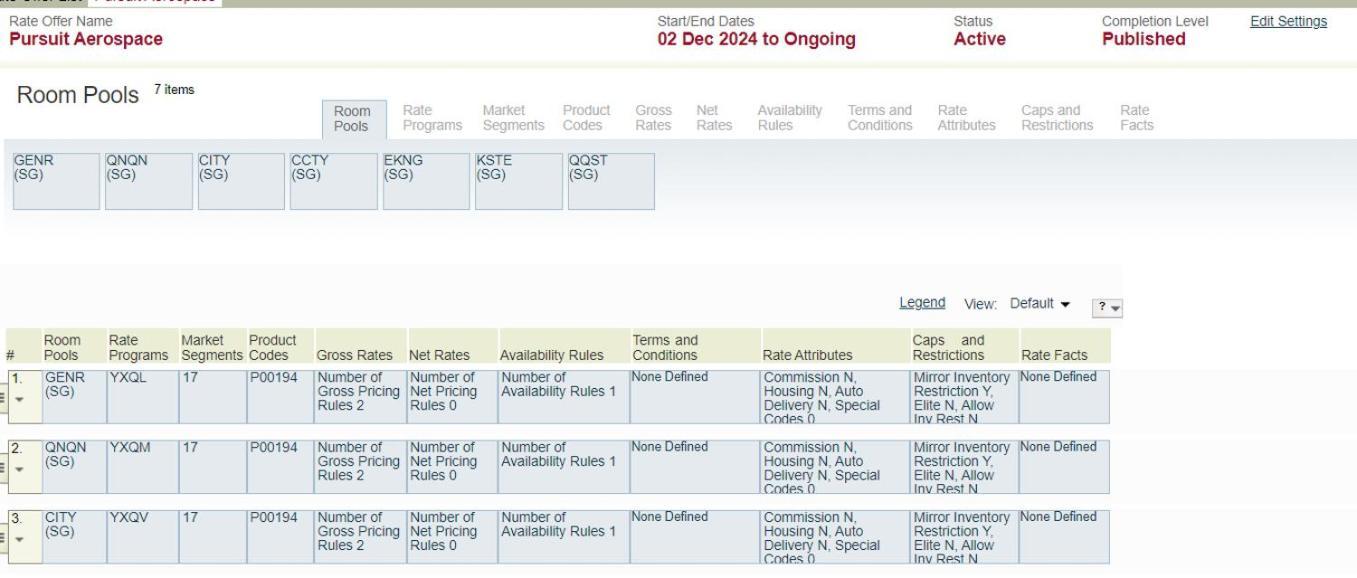Select the KSTE (SG) room pool tile

pyautogui.click(x=518, y=181)
